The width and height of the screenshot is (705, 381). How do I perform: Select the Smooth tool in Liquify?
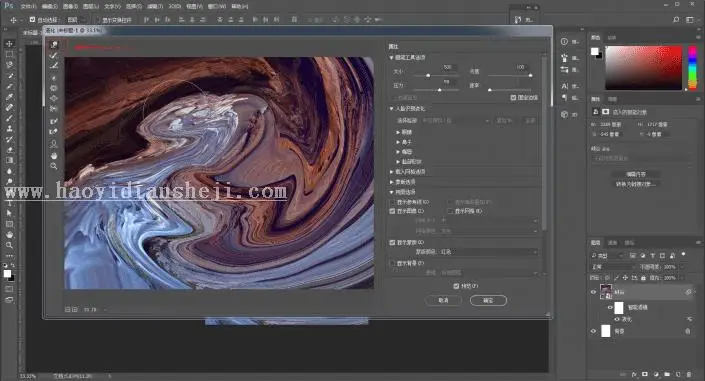54,66
